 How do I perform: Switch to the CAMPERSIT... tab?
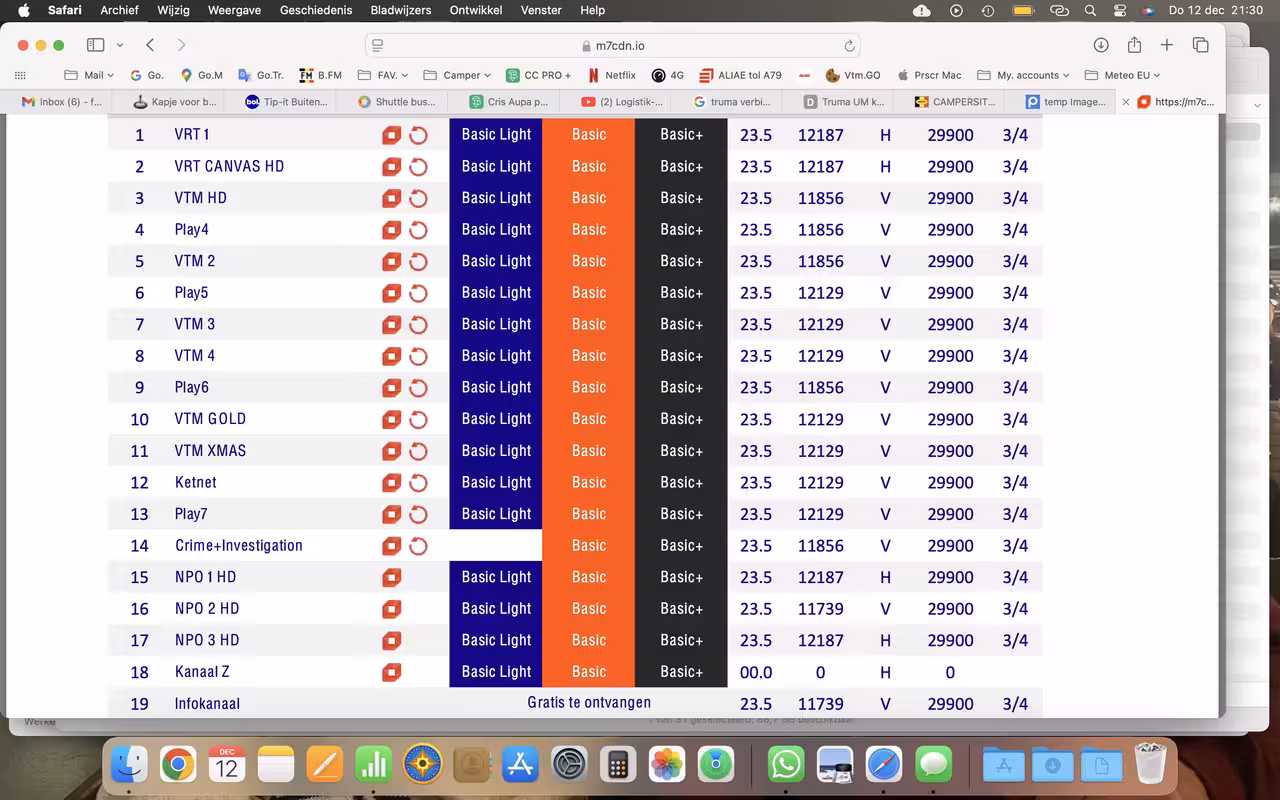(x=956, y=102)
